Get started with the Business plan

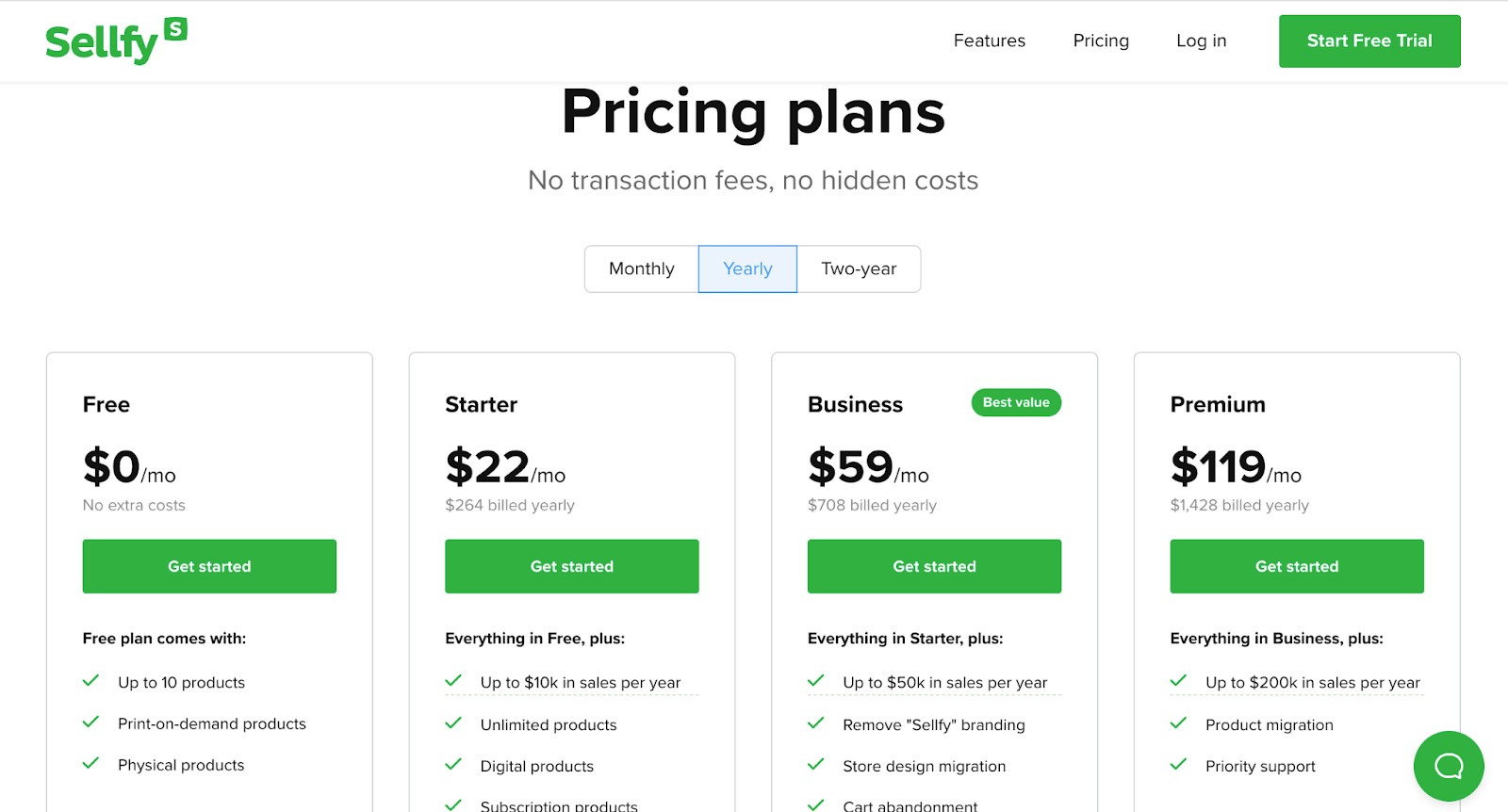[934, 566]
